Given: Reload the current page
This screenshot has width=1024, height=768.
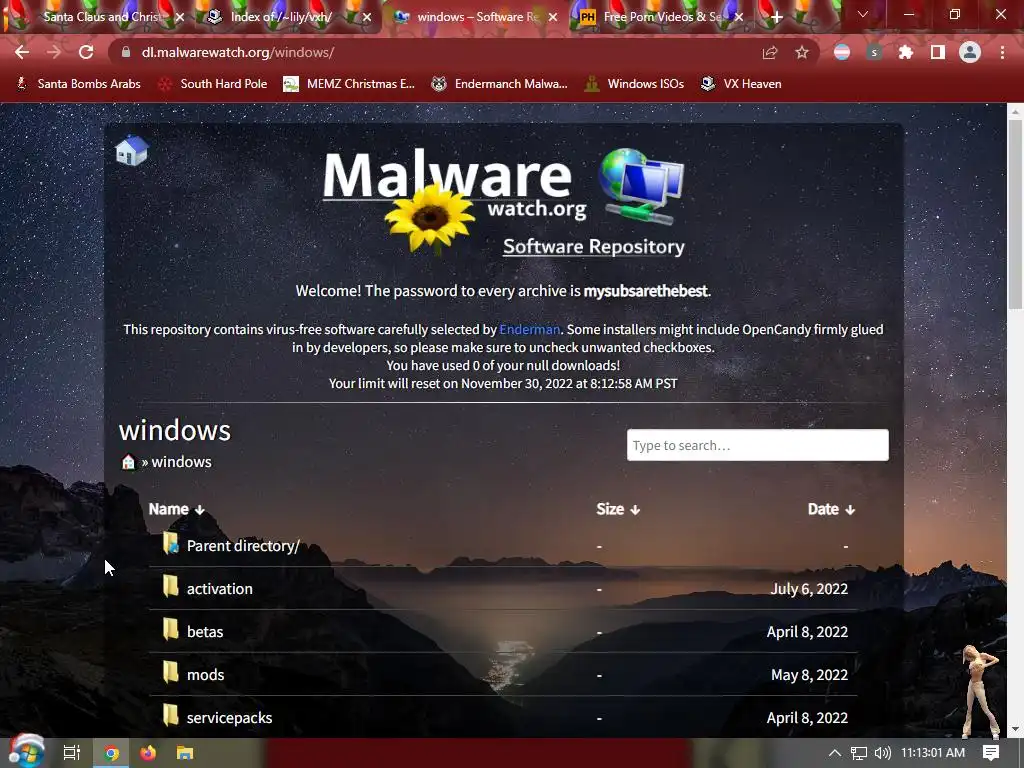Looking at the screenshot, I should coord(86,52).
